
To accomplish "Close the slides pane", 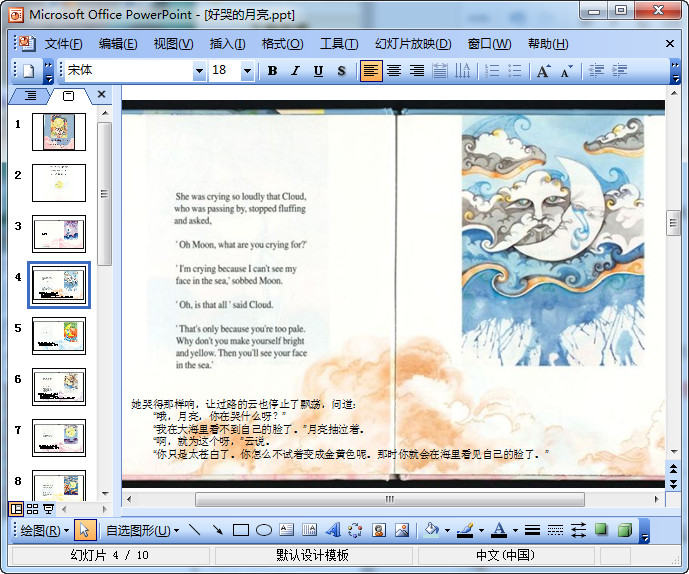I will [x=102, y=94].
